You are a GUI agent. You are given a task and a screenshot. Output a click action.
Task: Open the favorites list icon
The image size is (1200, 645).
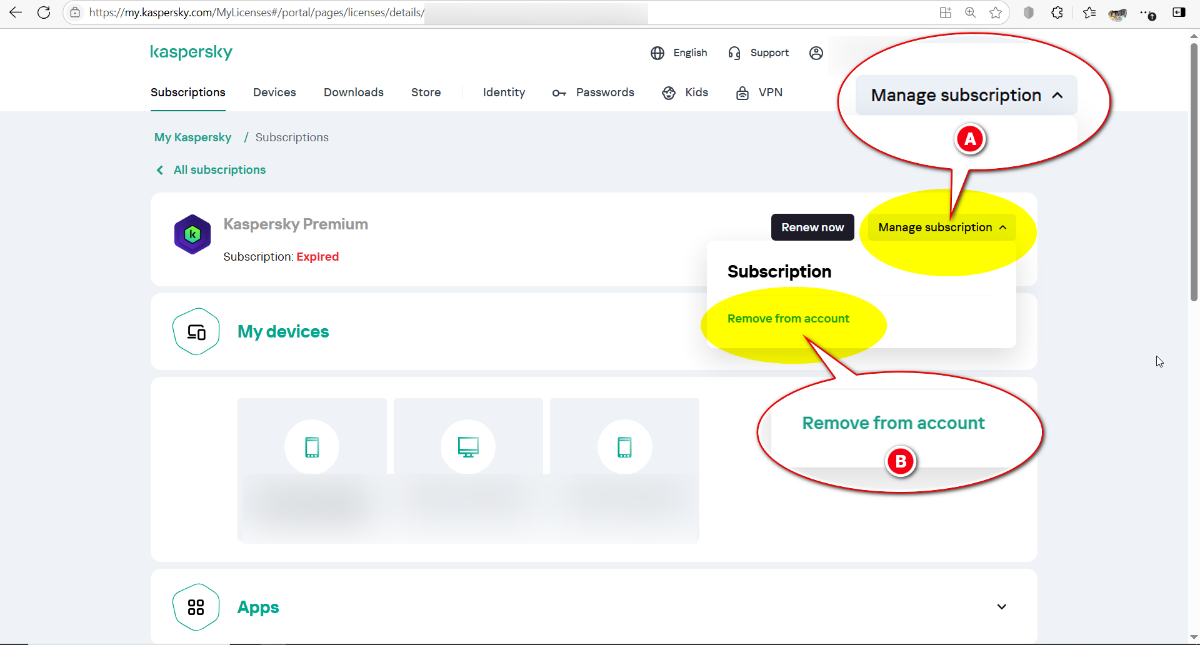point(1089,13)
